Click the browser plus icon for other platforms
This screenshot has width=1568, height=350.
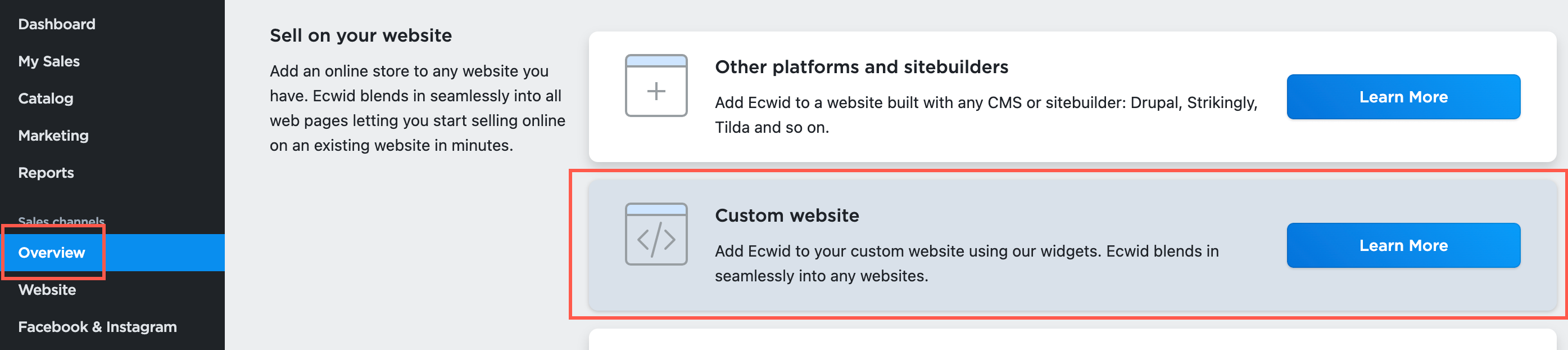(x=656, y=86)
